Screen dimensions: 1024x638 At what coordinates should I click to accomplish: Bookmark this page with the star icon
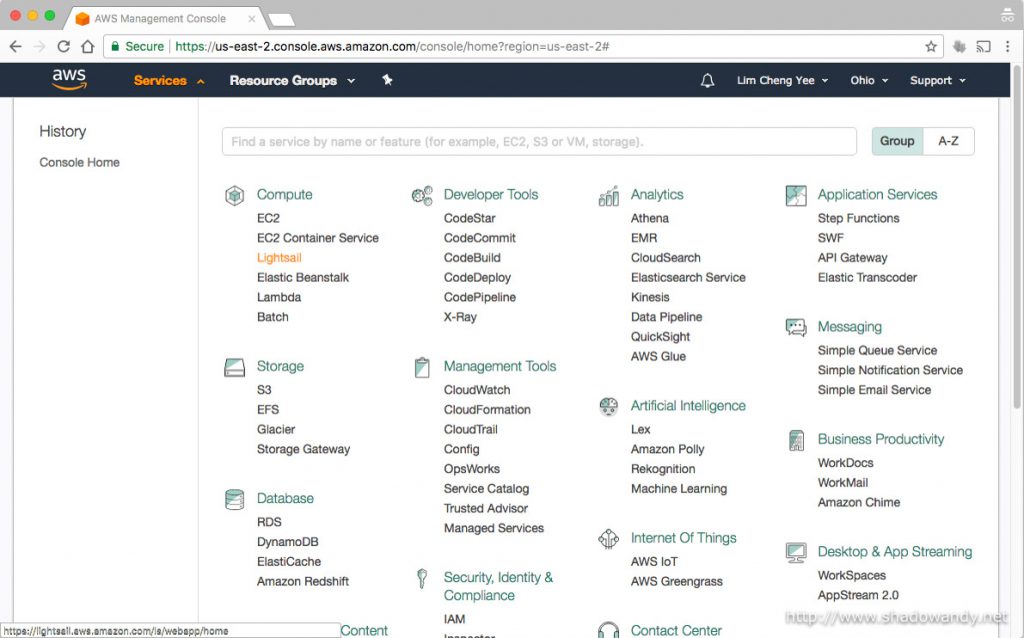tap(931, 46)
